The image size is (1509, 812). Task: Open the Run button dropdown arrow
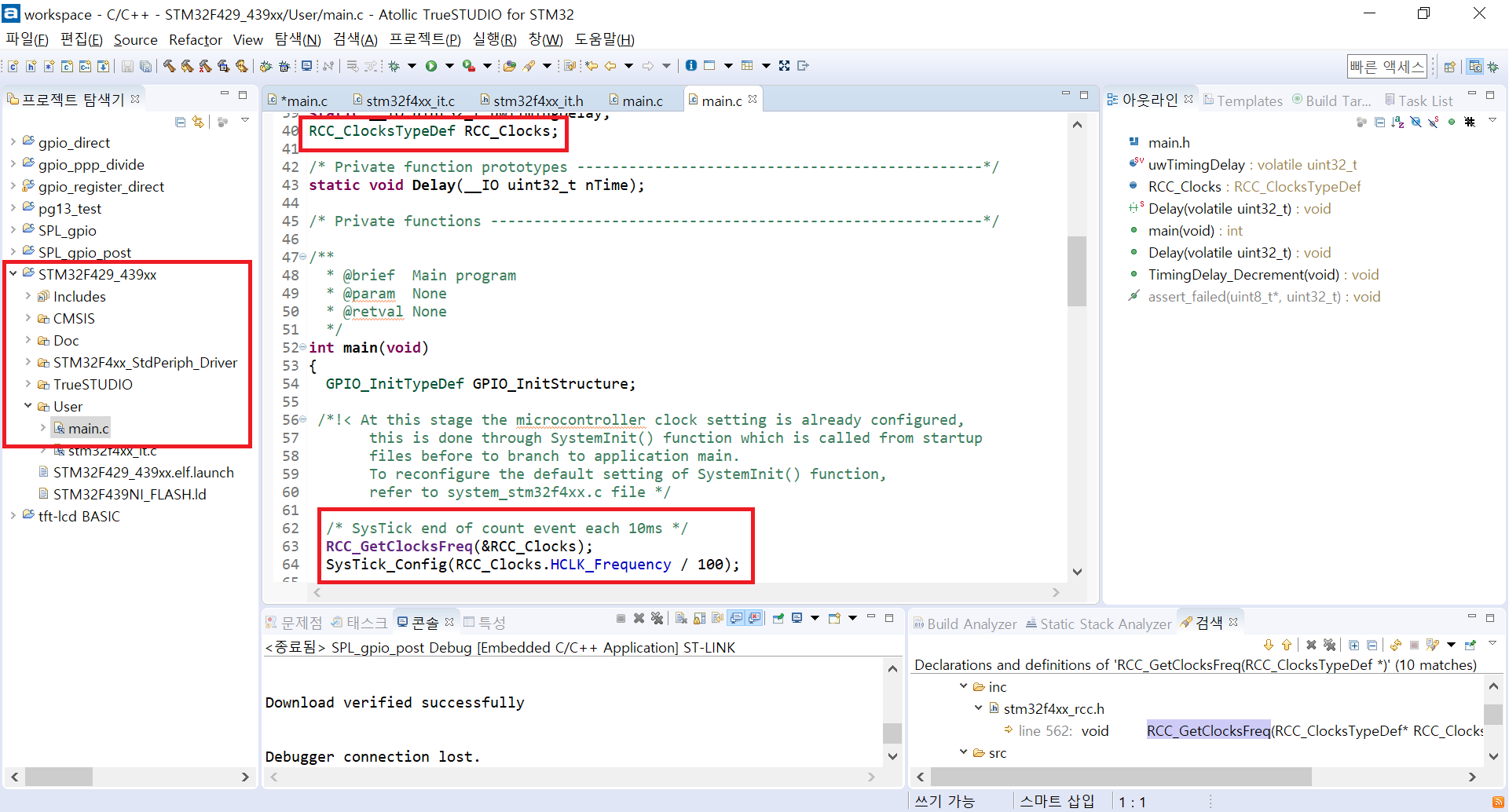pos(449,66)
